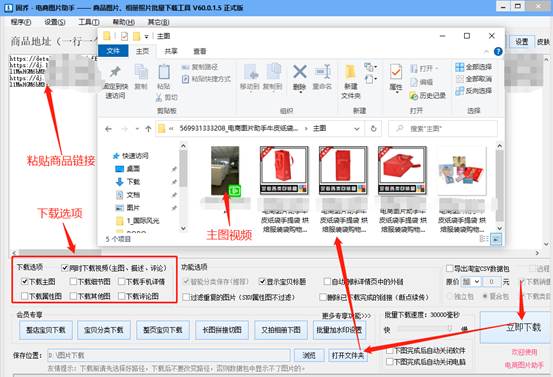Screen dimensions: 553x377
Task: Expand 更多专享功能 section
Action: point(346,316)
